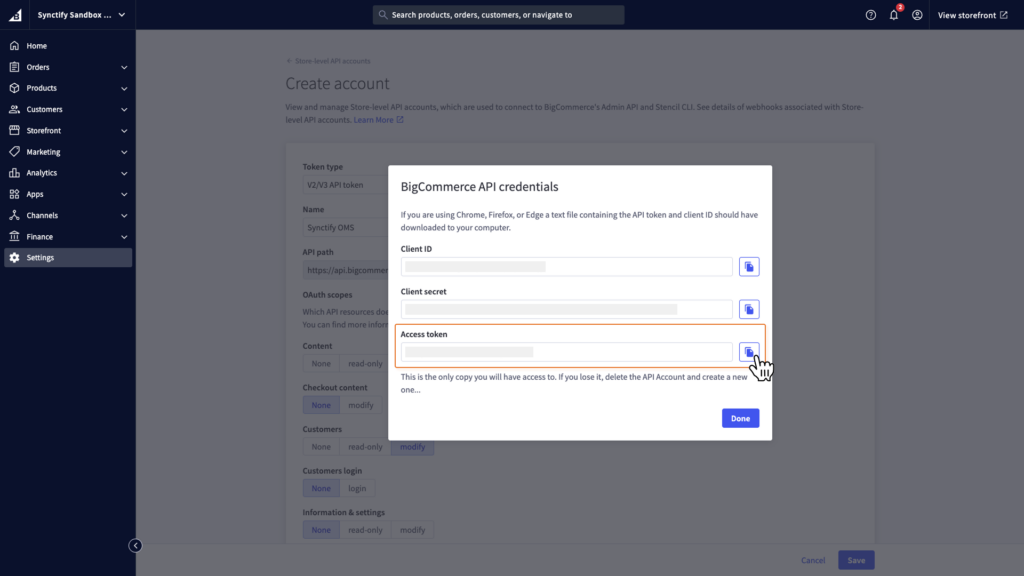This screenshot has height=576, width=1024.
Task: Click the Customers people icon
Action: [x=14, y=109]
